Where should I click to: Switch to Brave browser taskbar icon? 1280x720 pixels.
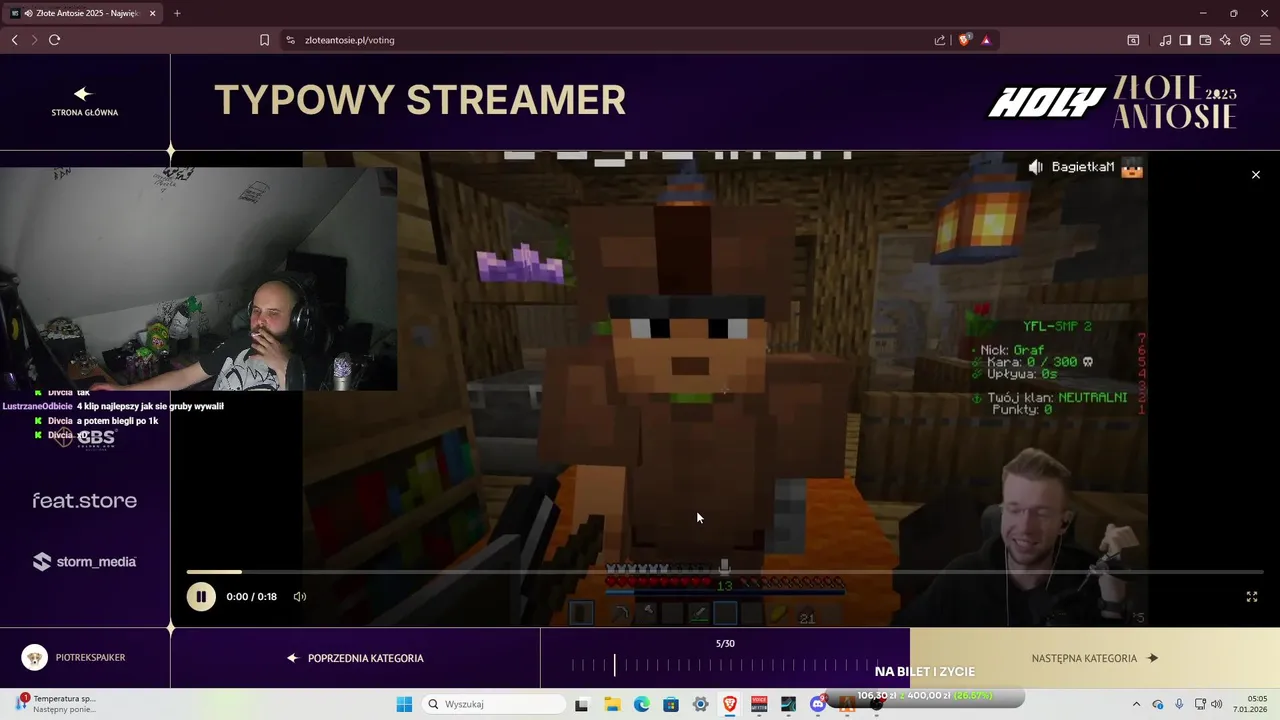point(730,704)
